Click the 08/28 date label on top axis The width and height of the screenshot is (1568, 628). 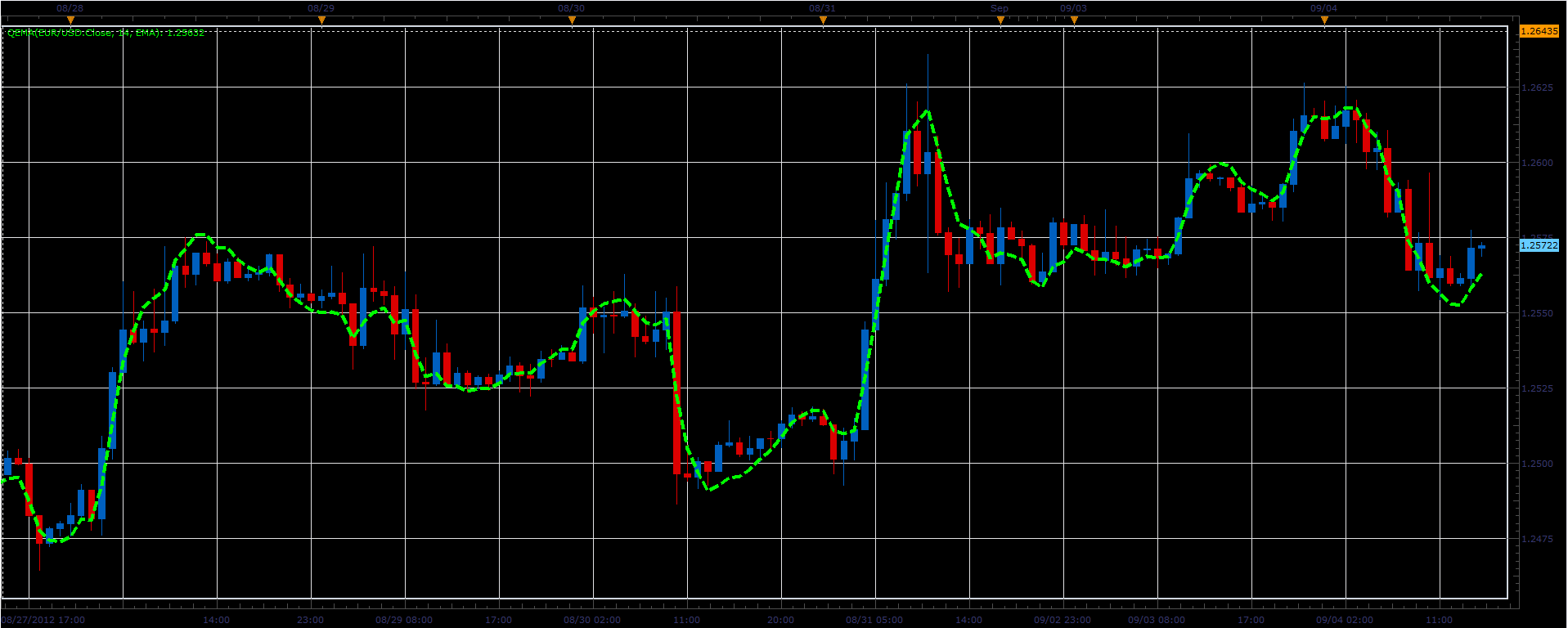(x=70, y=8)
